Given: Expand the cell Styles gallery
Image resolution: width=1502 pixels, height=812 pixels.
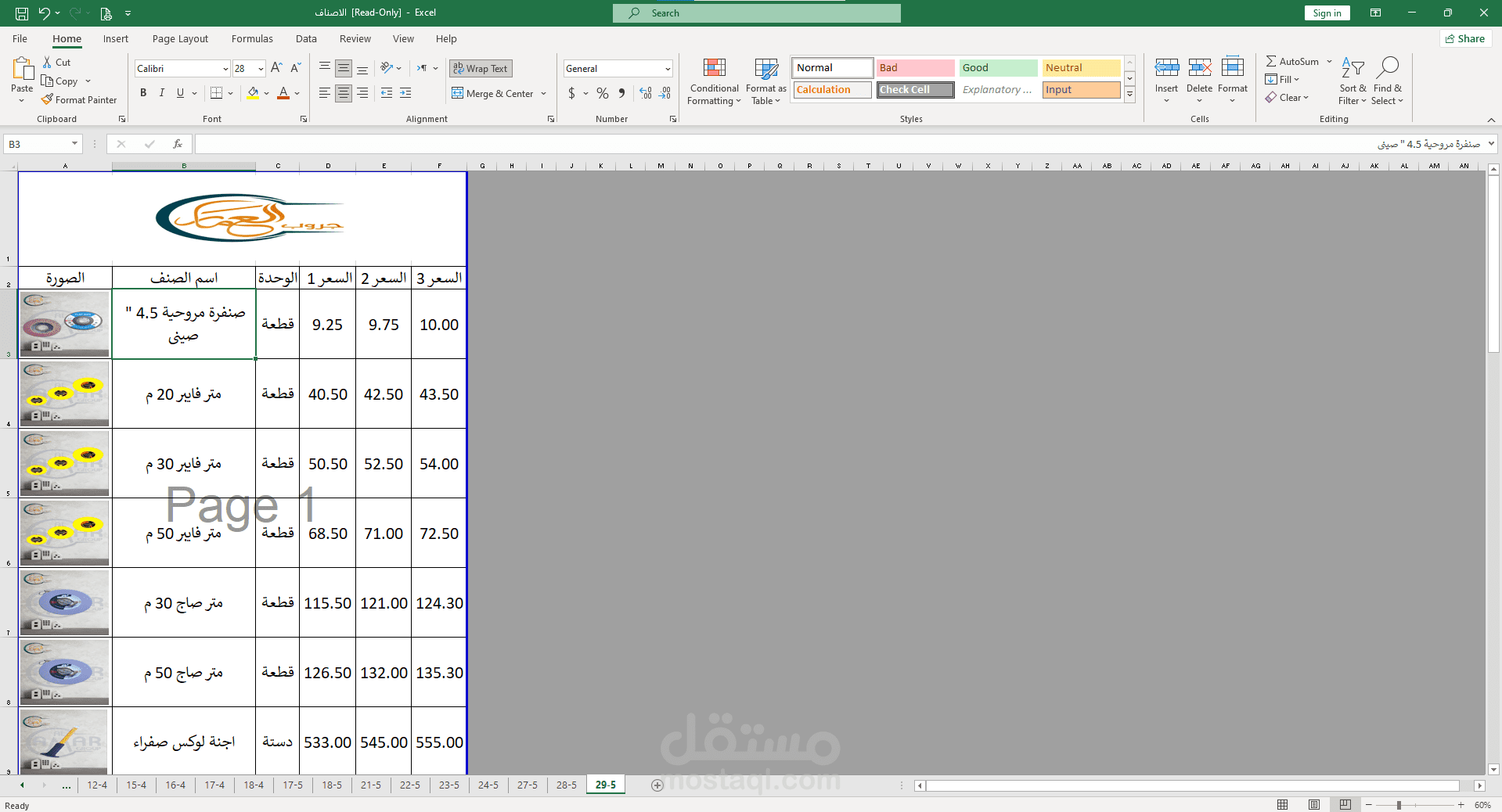Looking at the screenshot, I should coord(1129,95).
